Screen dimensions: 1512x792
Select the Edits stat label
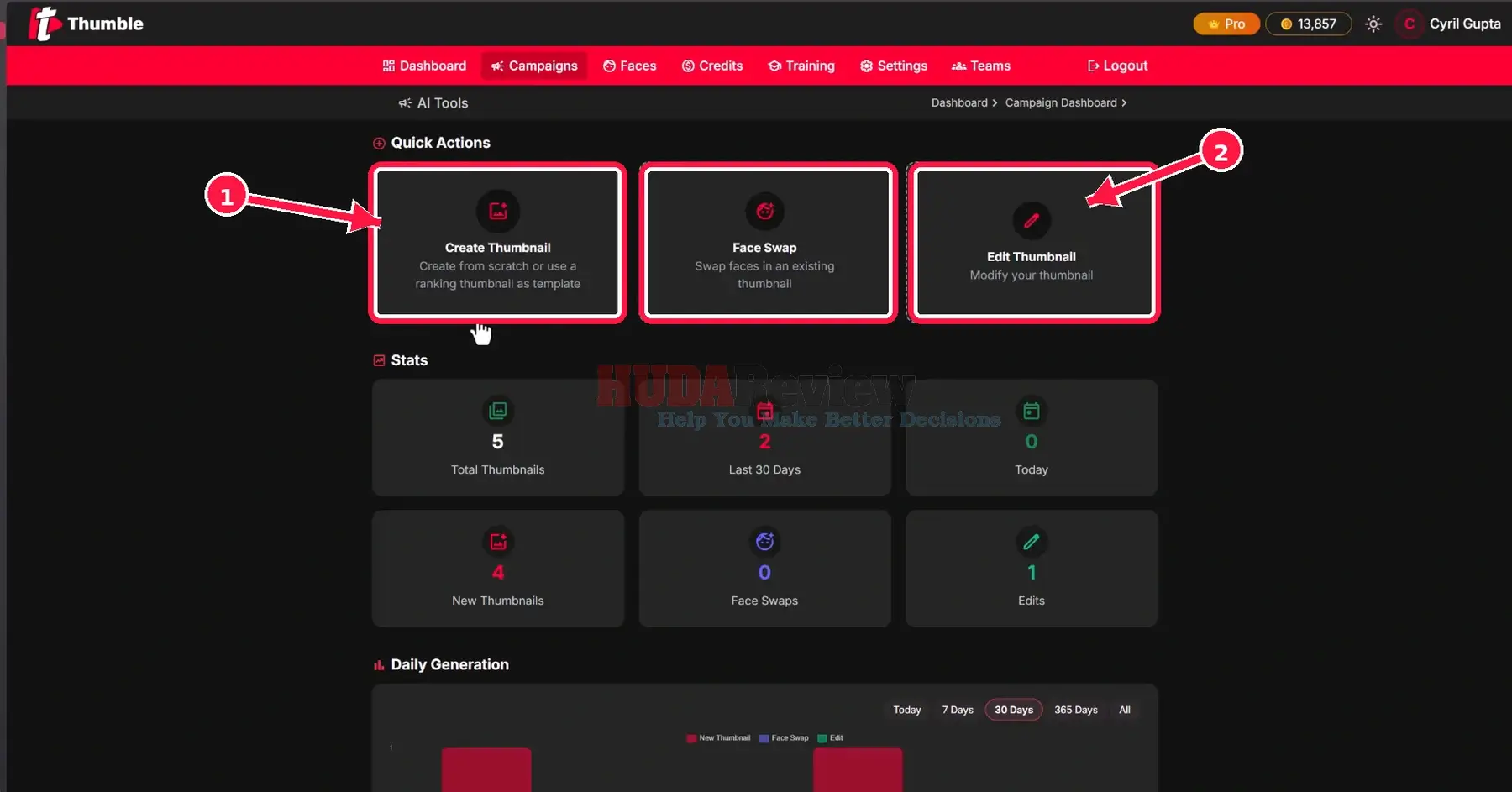coord(1032,601)
